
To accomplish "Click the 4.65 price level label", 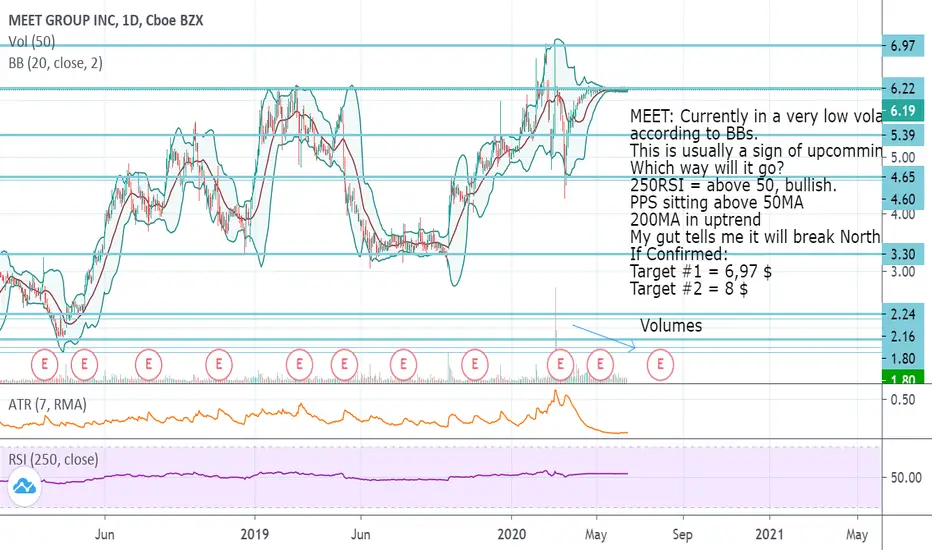I will coord(903,177).
